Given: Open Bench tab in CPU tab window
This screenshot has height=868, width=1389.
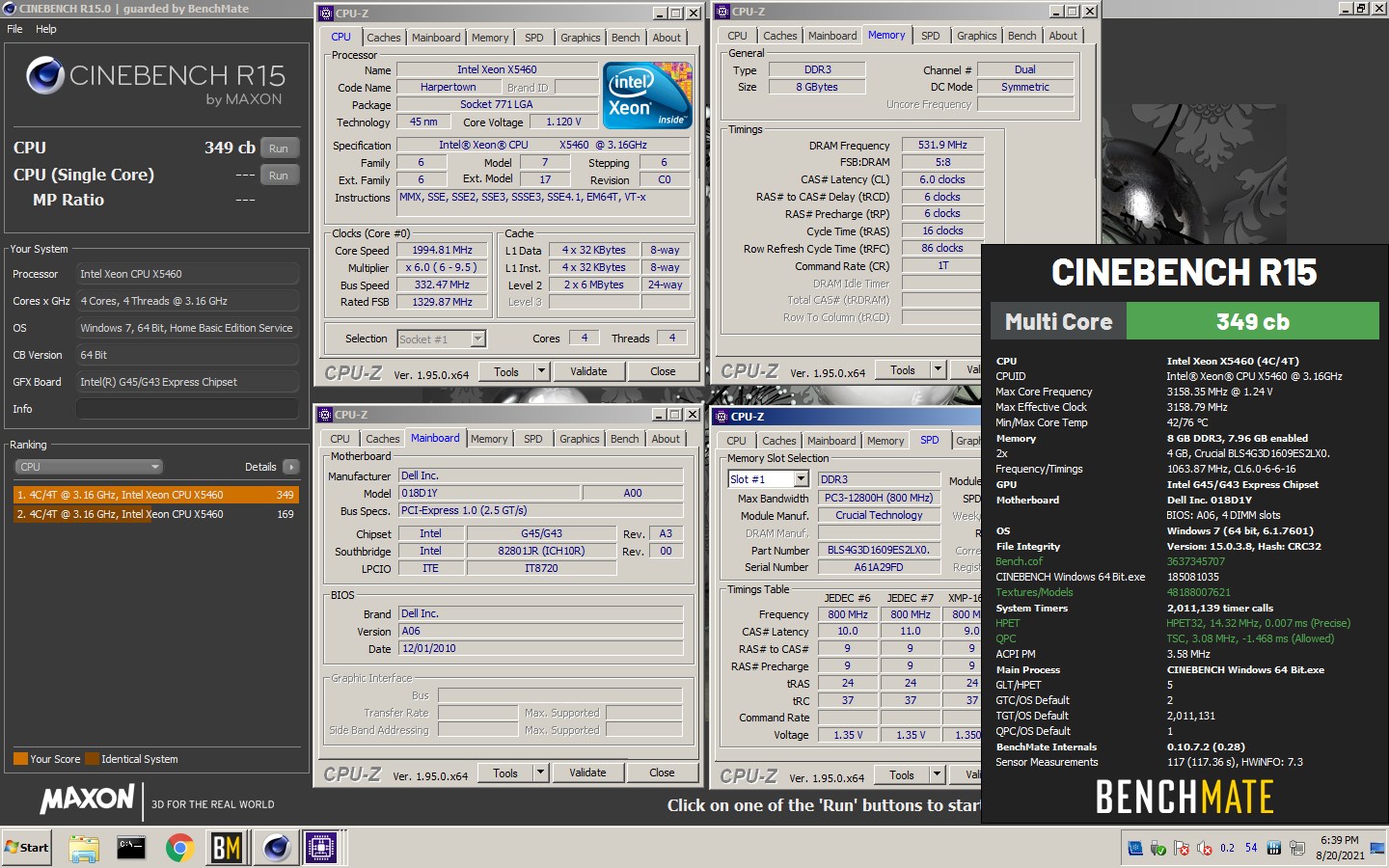Looking at the screenshot, I should (x=625, y=38).
